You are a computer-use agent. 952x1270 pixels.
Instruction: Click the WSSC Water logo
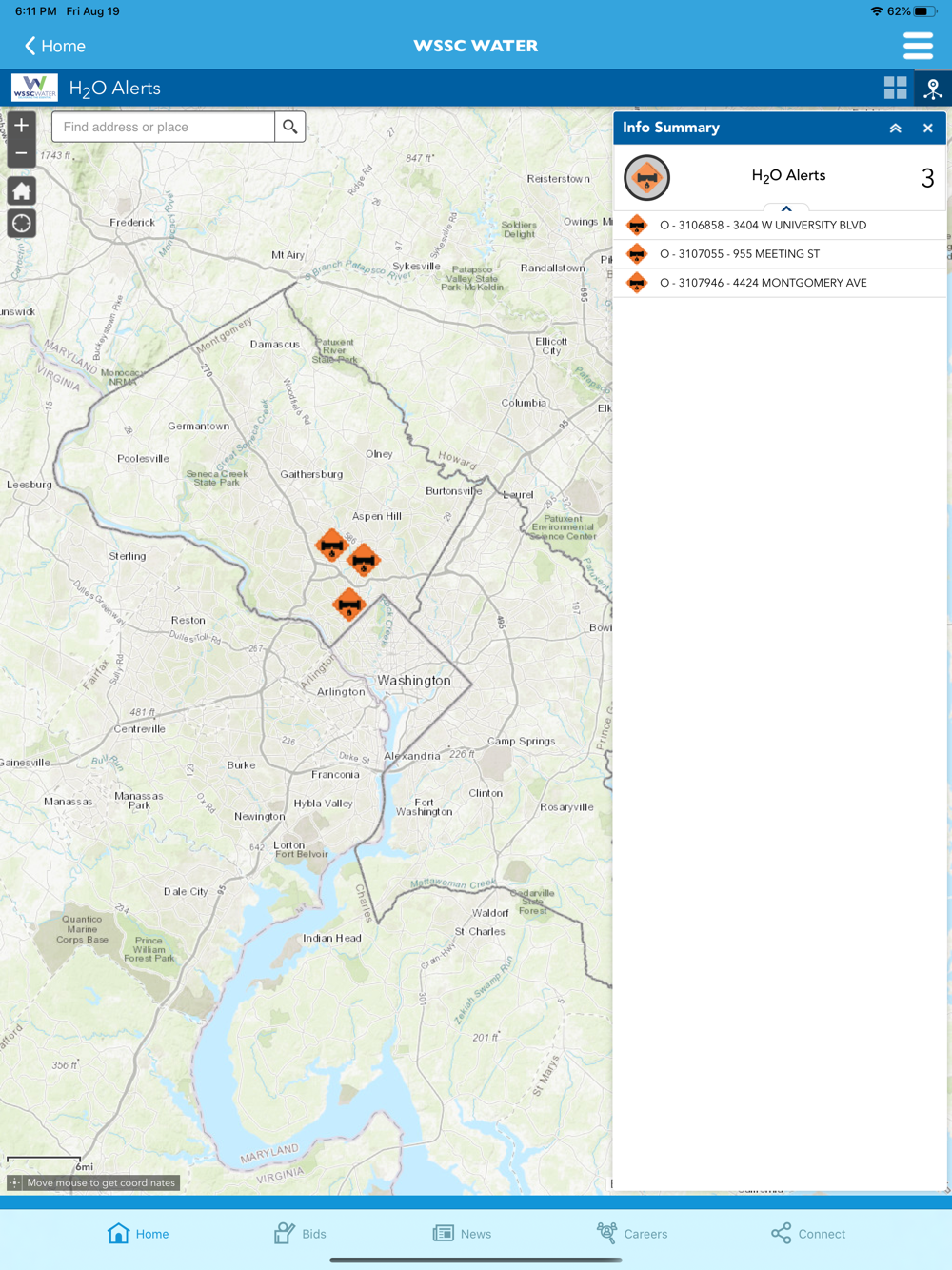coord(34,88)
